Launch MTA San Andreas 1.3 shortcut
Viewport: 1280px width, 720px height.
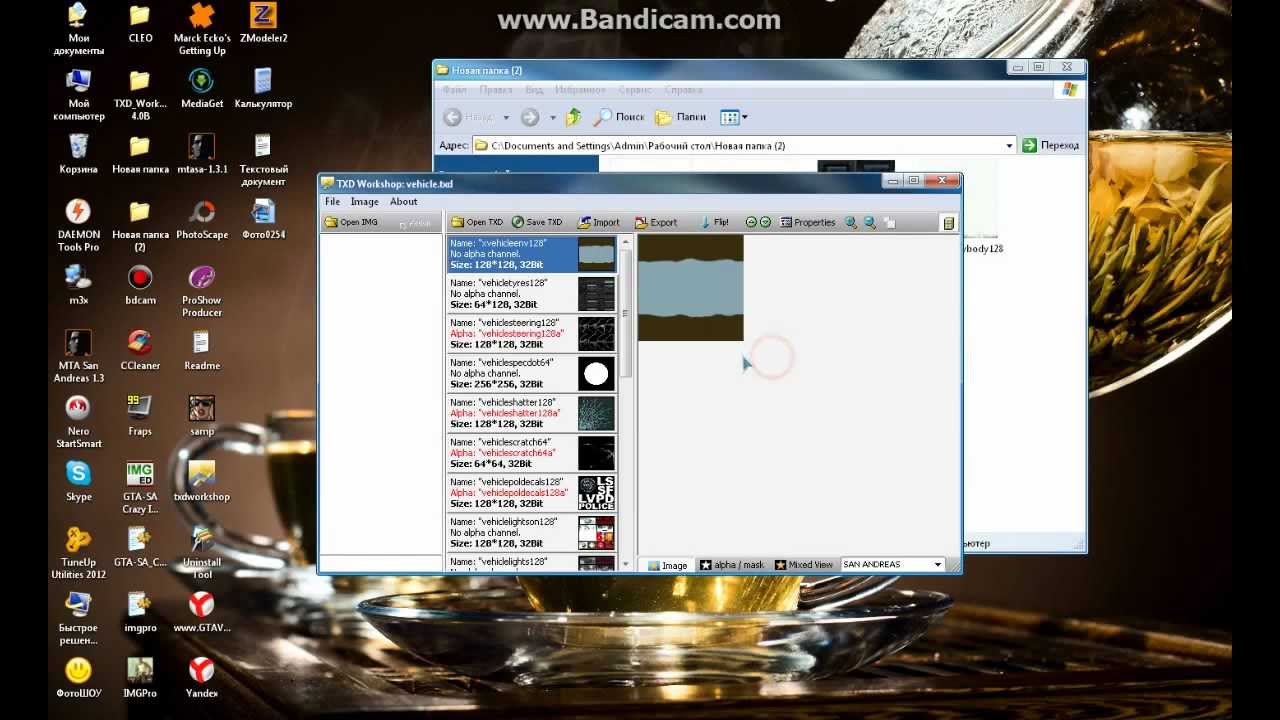(78, 357)
